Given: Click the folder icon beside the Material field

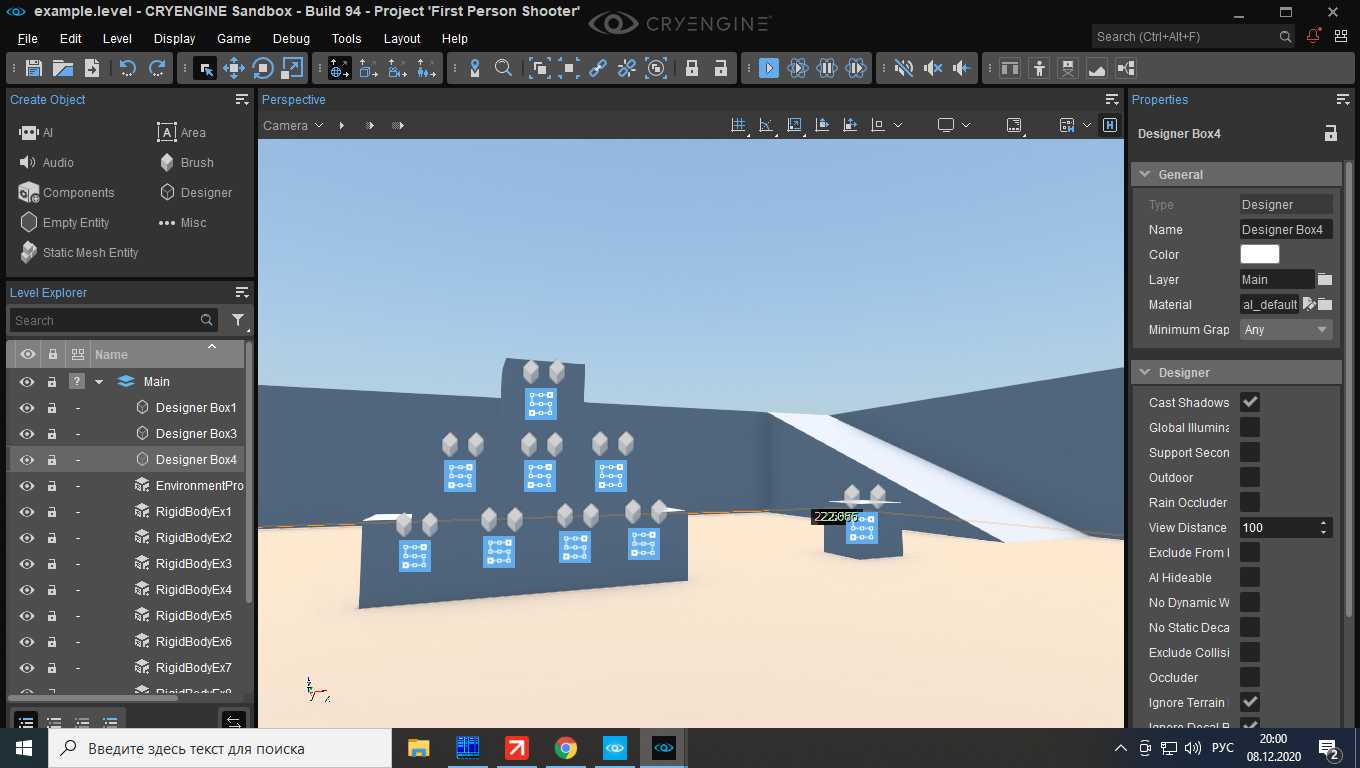Looking at the screenshot, I should 1325,304.
